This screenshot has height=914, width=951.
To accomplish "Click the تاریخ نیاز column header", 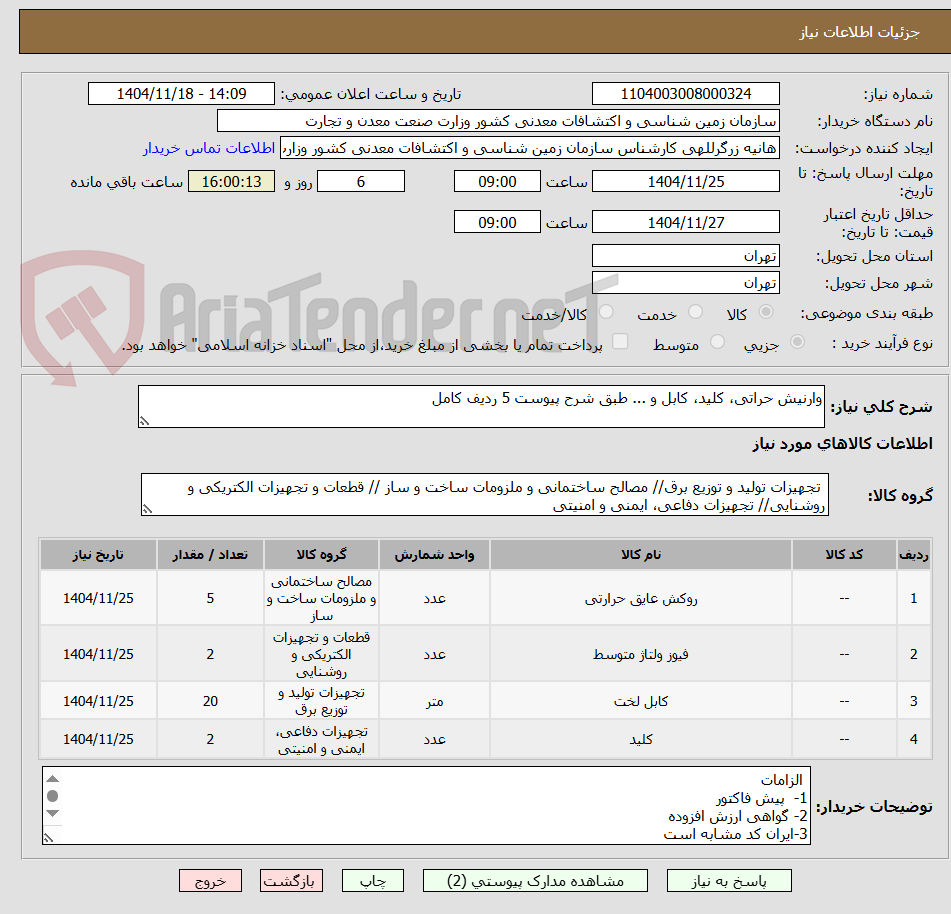I will pos(98,554).
